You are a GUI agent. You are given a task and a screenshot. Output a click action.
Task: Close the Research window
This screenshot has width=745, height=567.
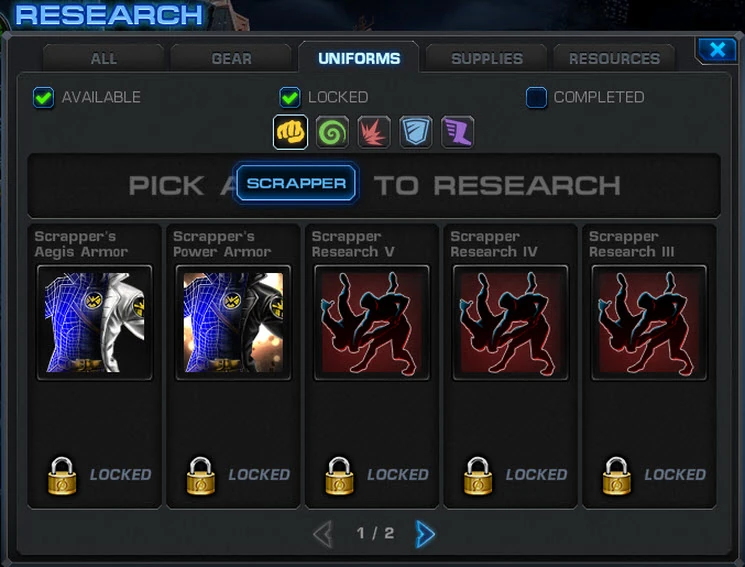click(x=717, y=49)
